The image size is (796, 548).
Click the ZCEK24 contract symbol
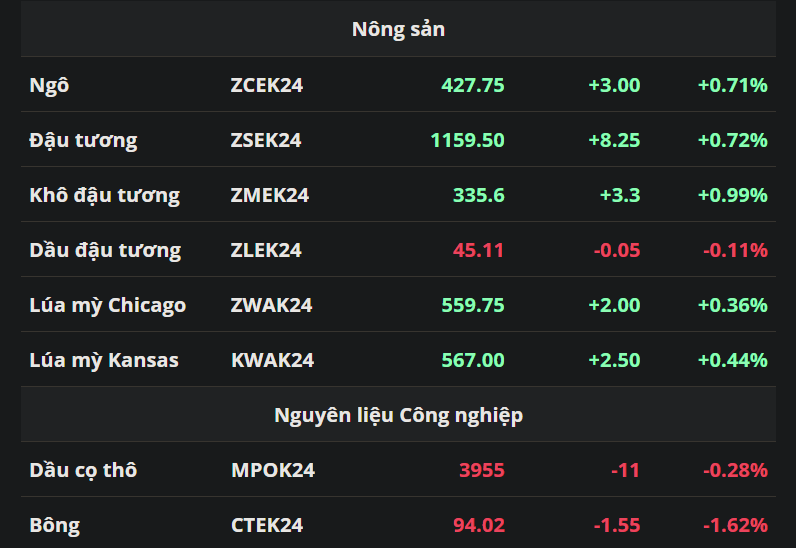click(266, 85)
